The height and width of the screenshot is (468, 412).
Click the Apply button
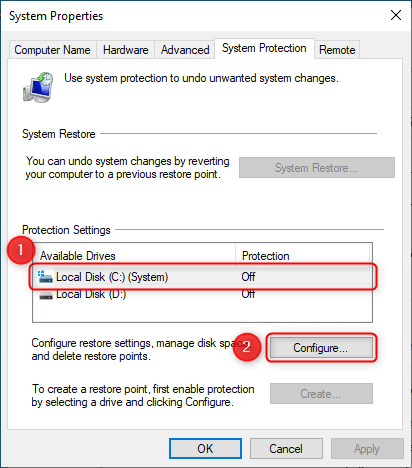point(367,449)
